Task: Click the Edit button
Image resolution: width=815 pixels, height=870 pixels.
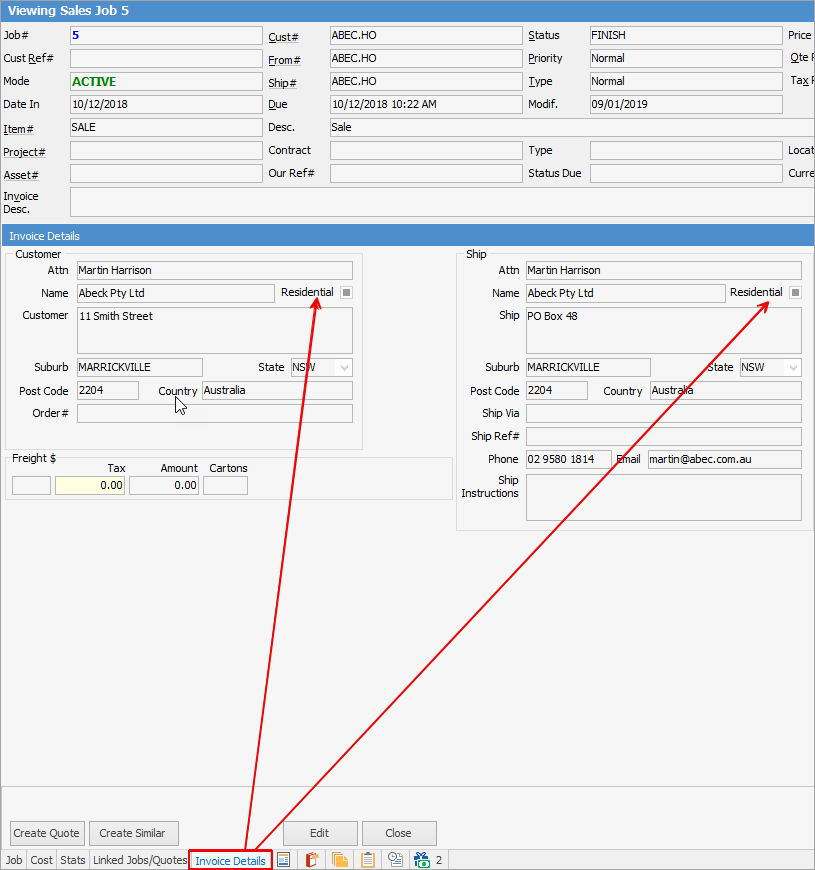Action: click(320, 833)
